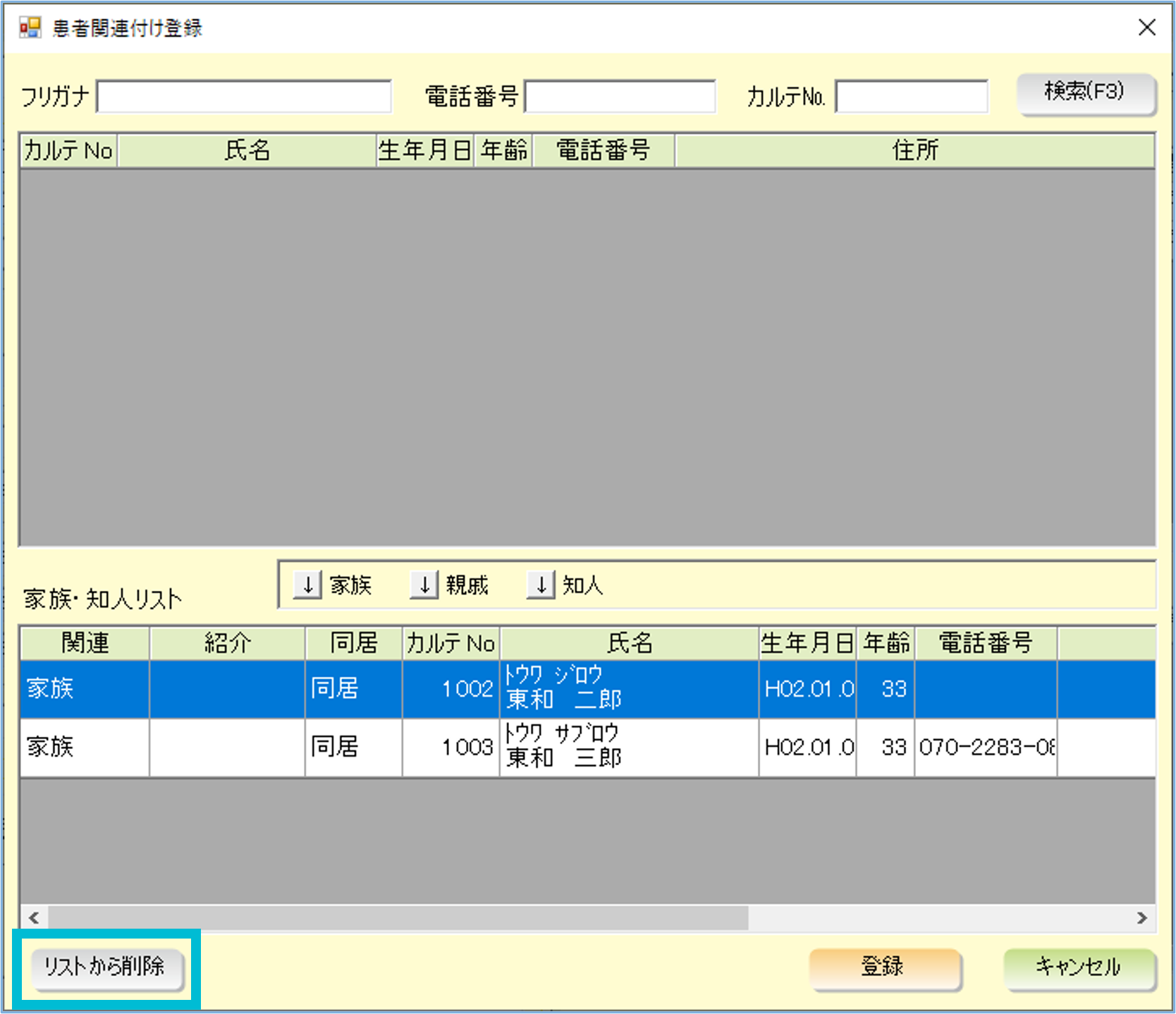
Task: Click the down-arrow 家族 button
Action: pyautogui.click(x=308, y=585)
